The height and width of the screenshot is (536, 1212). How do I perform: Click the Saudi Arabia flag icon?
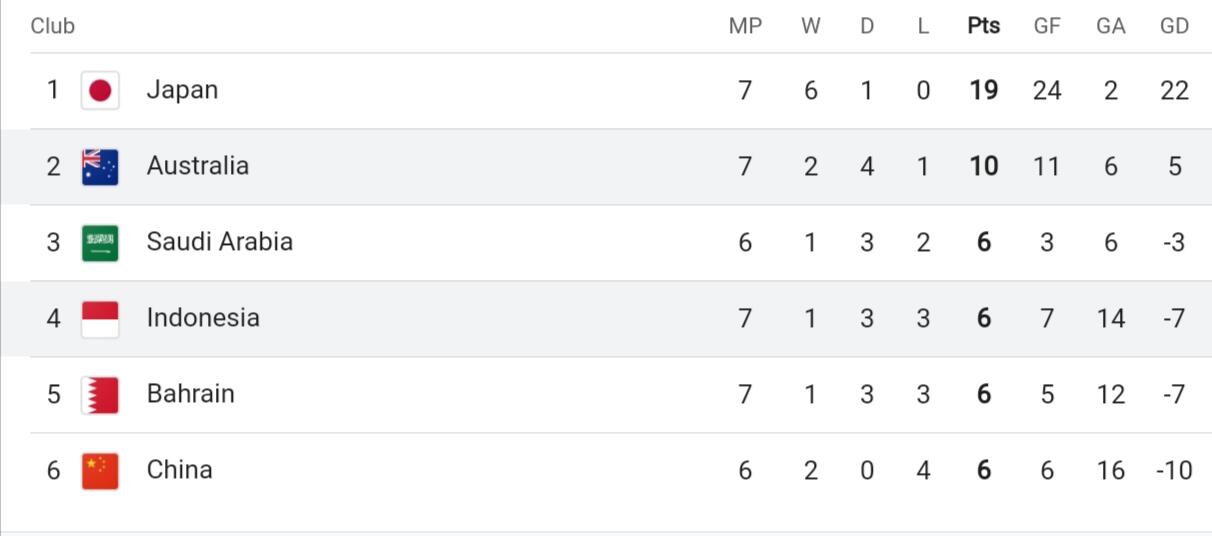click(x=100, y=243)
